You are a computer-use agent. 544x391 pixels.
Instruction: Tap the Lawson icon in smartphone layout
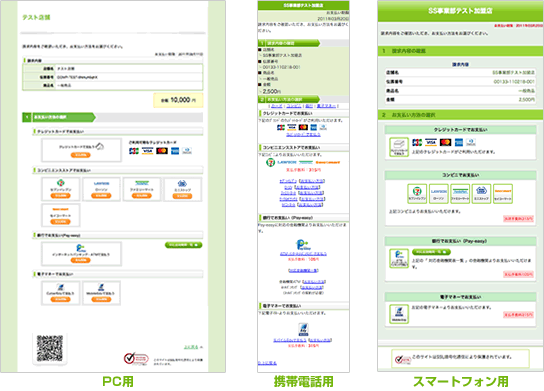pos(439,194)
